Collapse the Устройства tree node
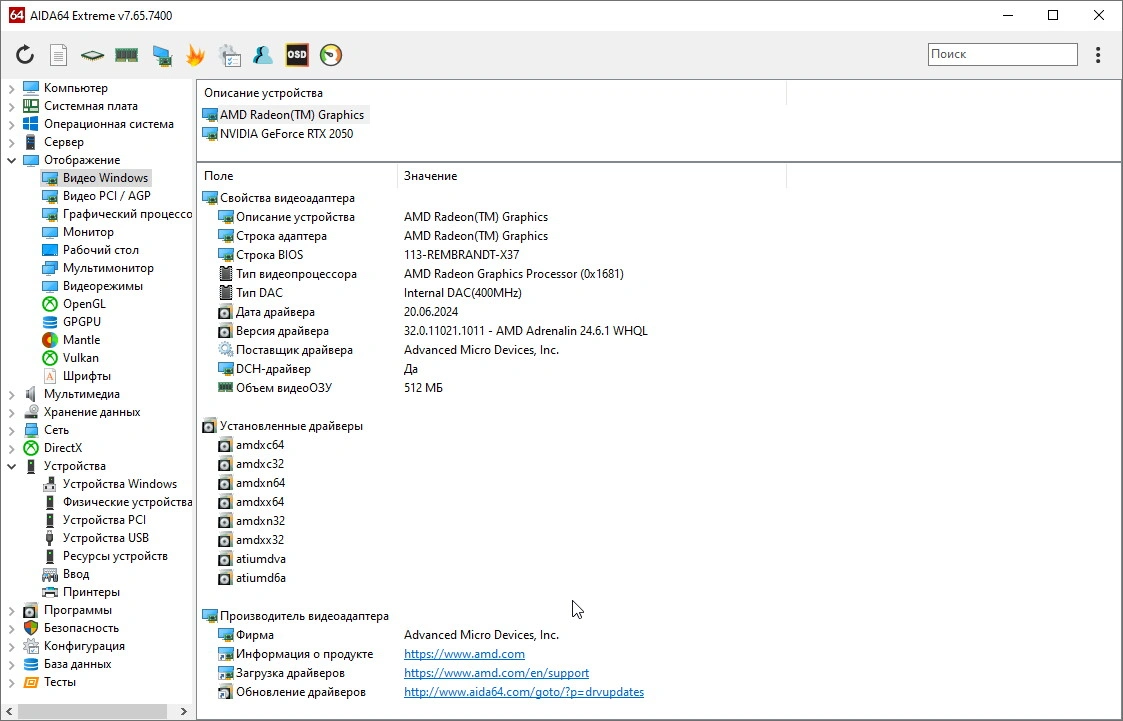 click(x=11, y=465)
